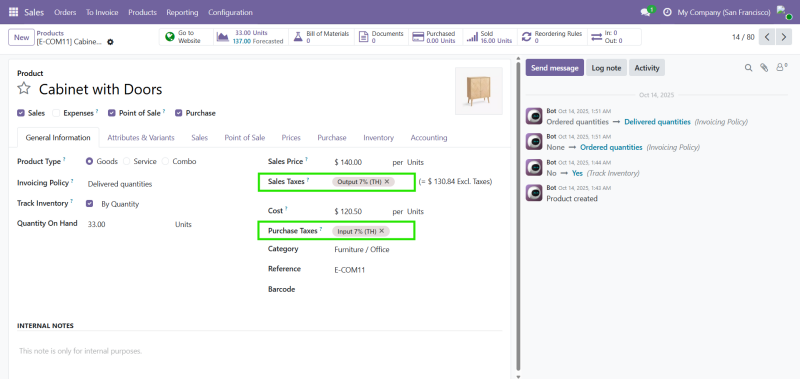800x379 pixels.
Task: Open the Reordering Rules stat button
Action: pyautogui.click(x=552, y=37)
